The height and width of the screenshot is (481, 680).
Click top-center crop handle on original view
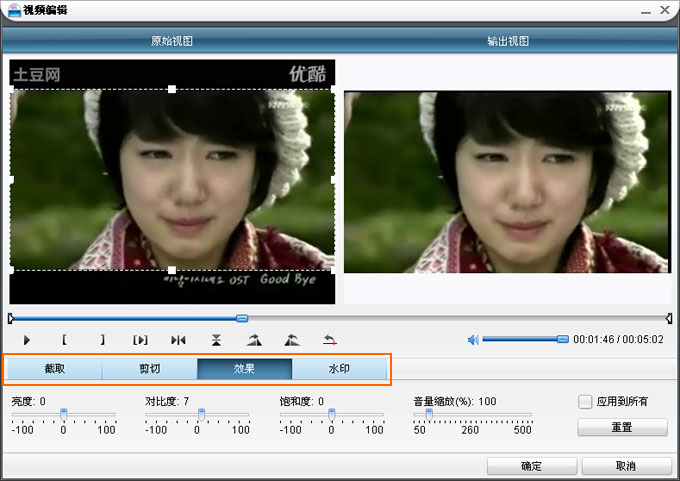coord(172,89)
